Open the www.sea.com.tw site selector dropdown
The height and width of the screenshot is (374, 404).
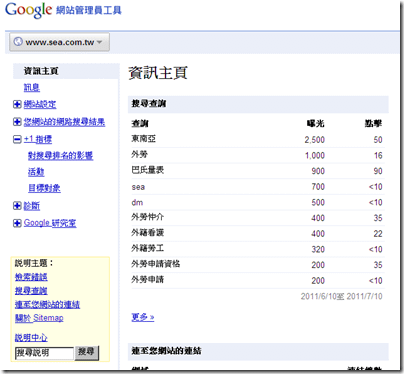click(59, 42)
